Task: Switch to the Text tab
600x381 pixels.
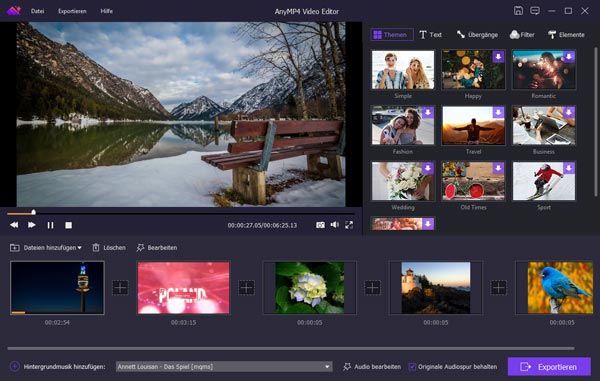Action: pos(430,35)
